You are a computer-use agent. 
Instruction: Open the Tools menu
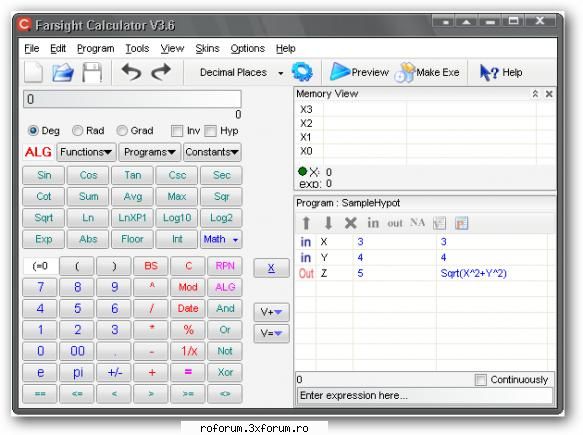(x=137, y=48)
